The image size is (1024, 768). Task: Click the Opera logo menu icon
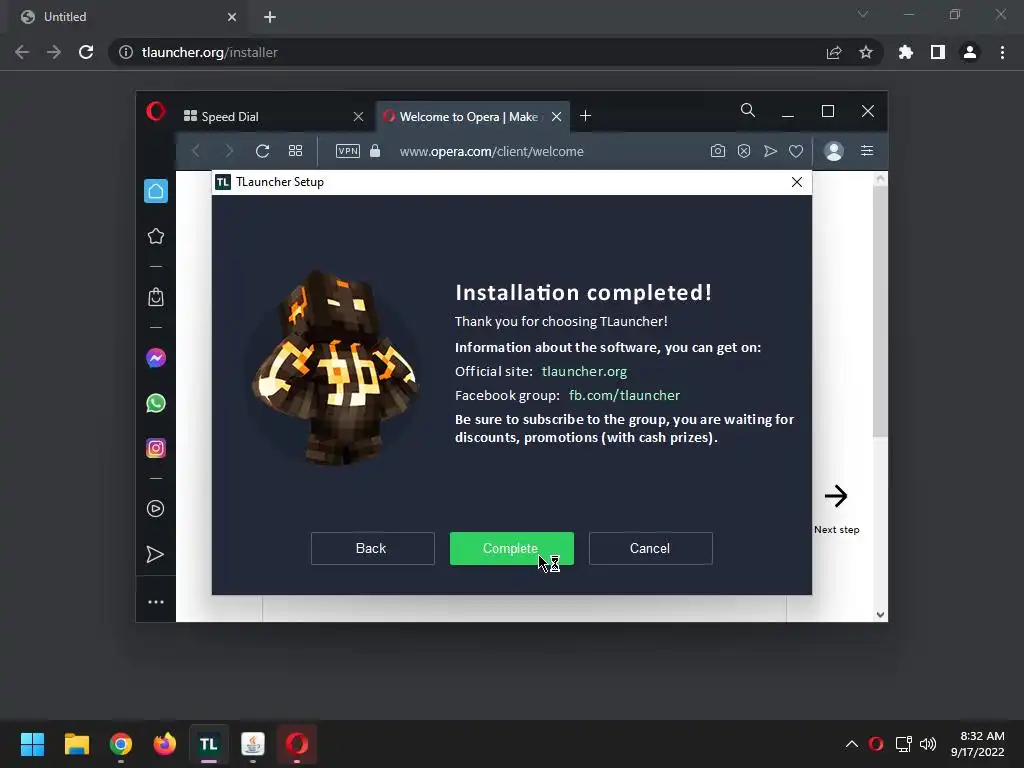click(155, 112)
